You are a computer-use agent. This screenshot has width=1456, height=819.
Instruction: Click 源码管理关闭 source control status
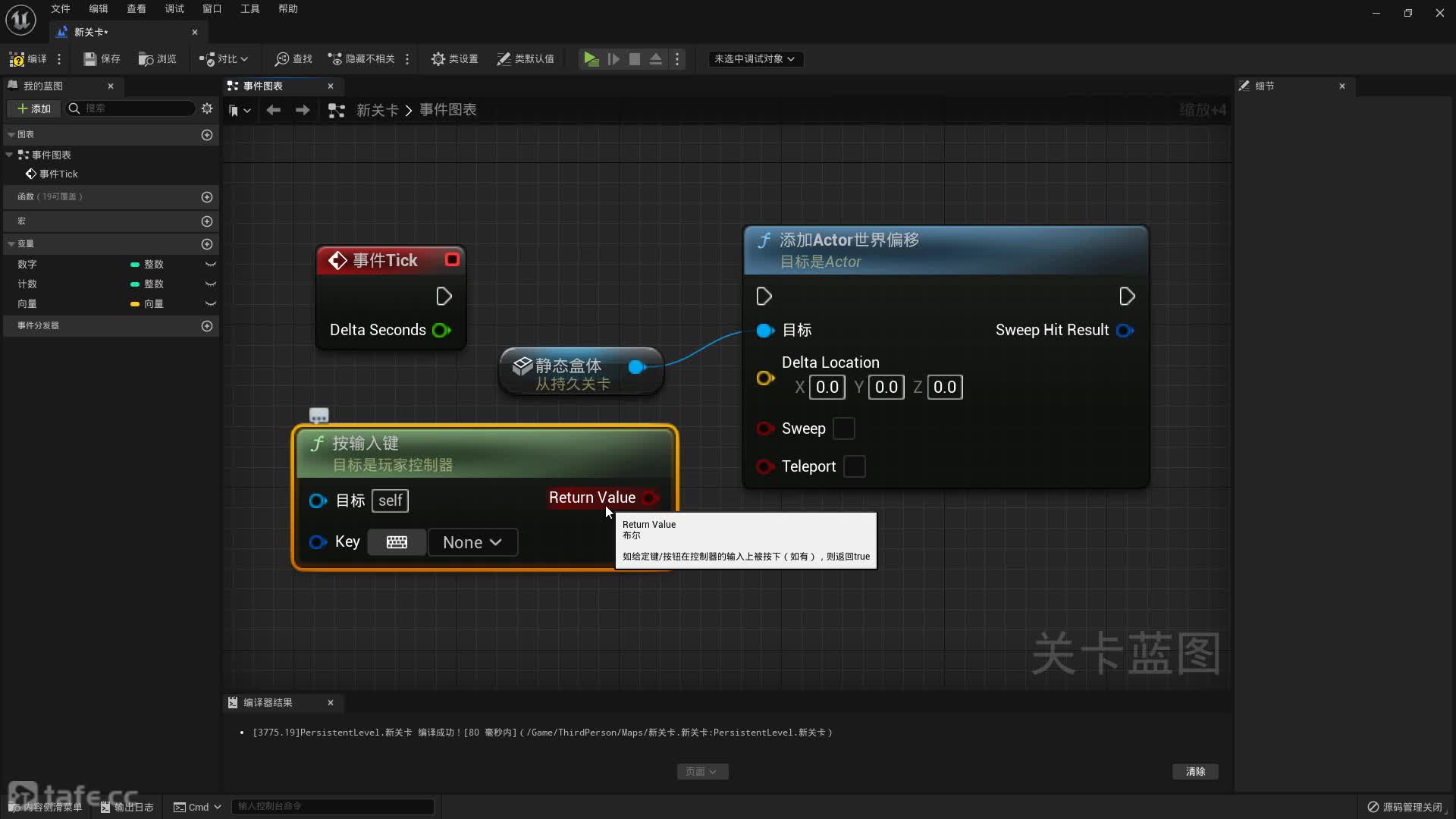click(x=1405, y=807)
